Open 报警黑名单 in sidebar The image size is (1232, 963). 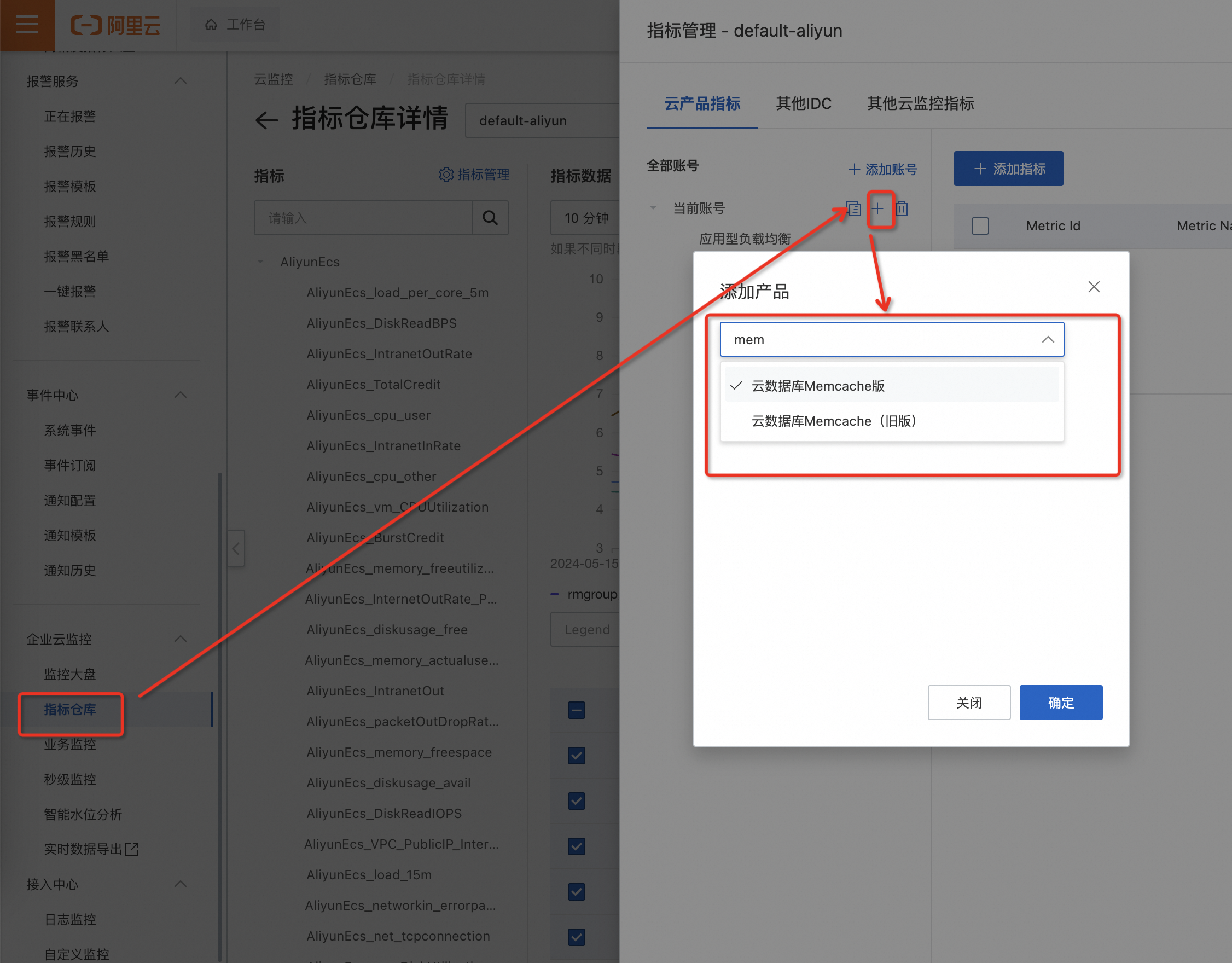(x=76, y=256)
